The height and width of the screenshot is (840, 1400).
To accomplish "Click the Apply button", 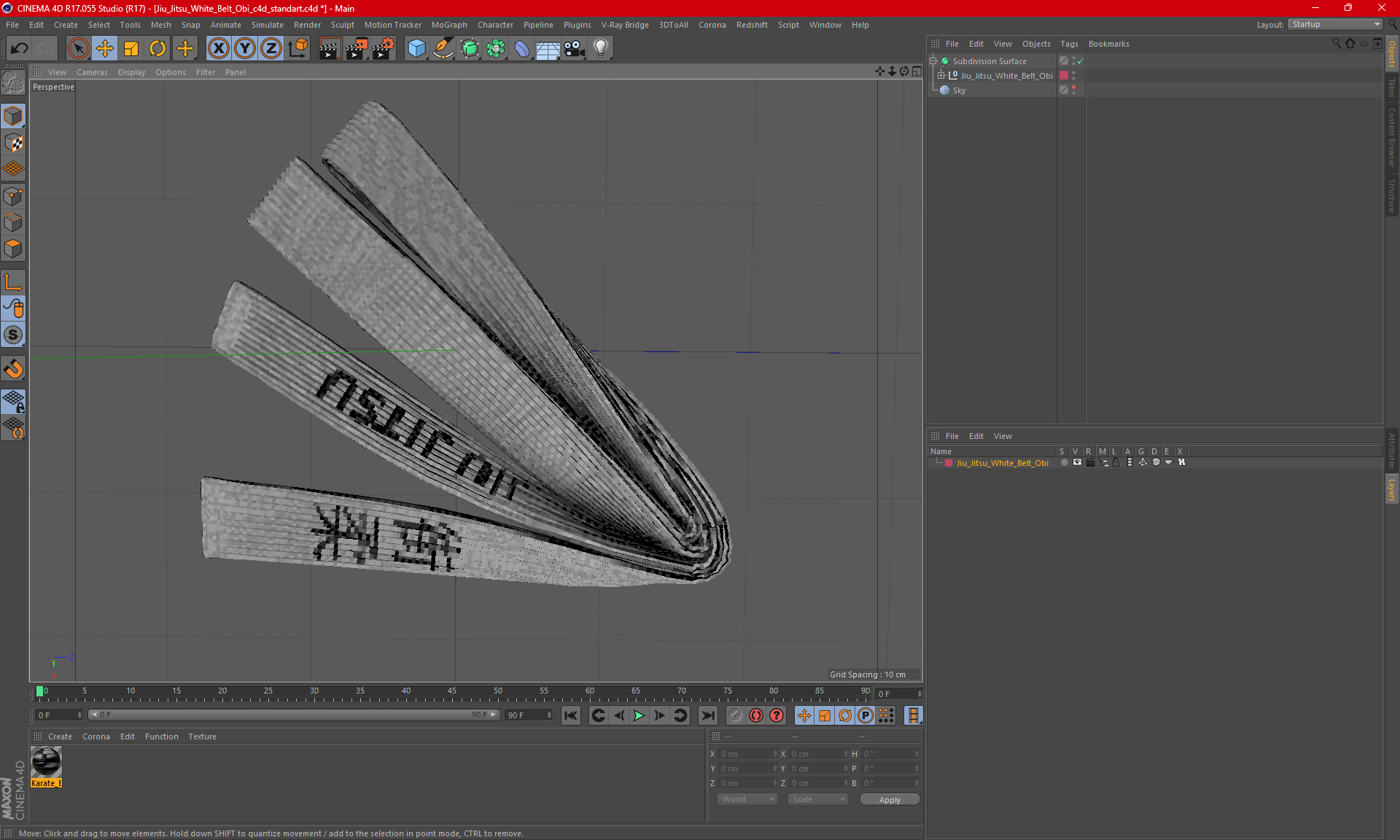I will [890, 800].
